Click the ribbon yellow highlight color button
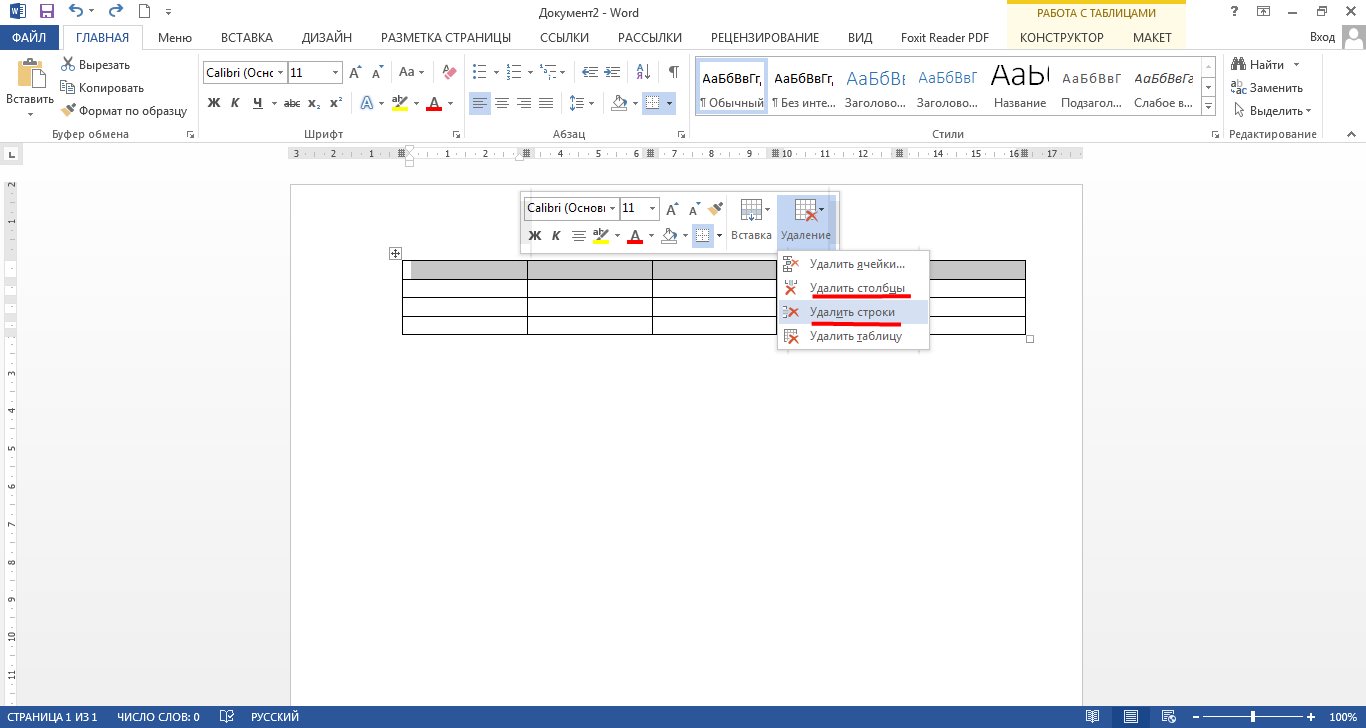 (400, 103)
